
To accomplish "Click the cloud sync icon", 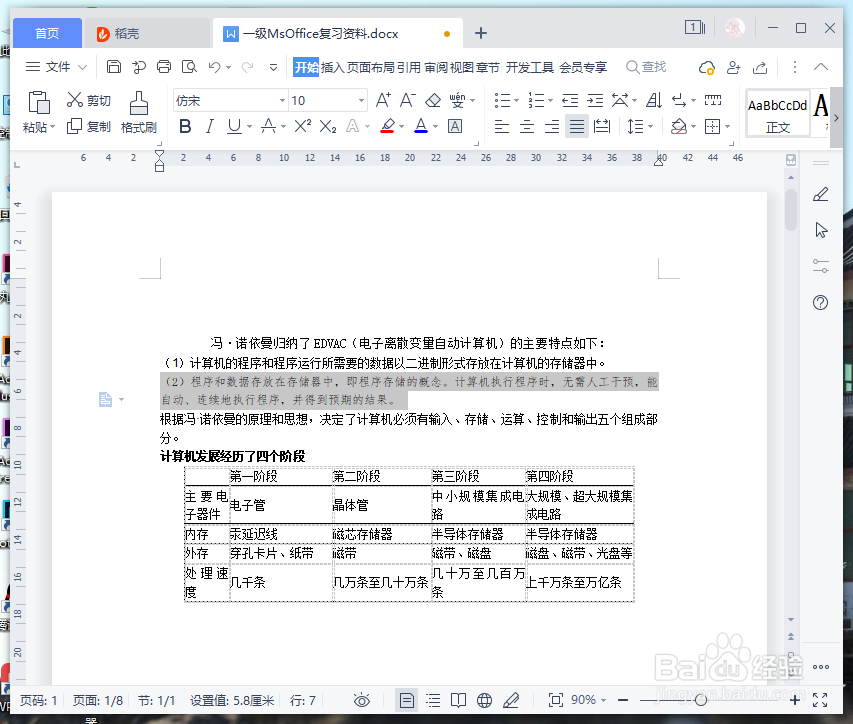I will click(707, 67).
